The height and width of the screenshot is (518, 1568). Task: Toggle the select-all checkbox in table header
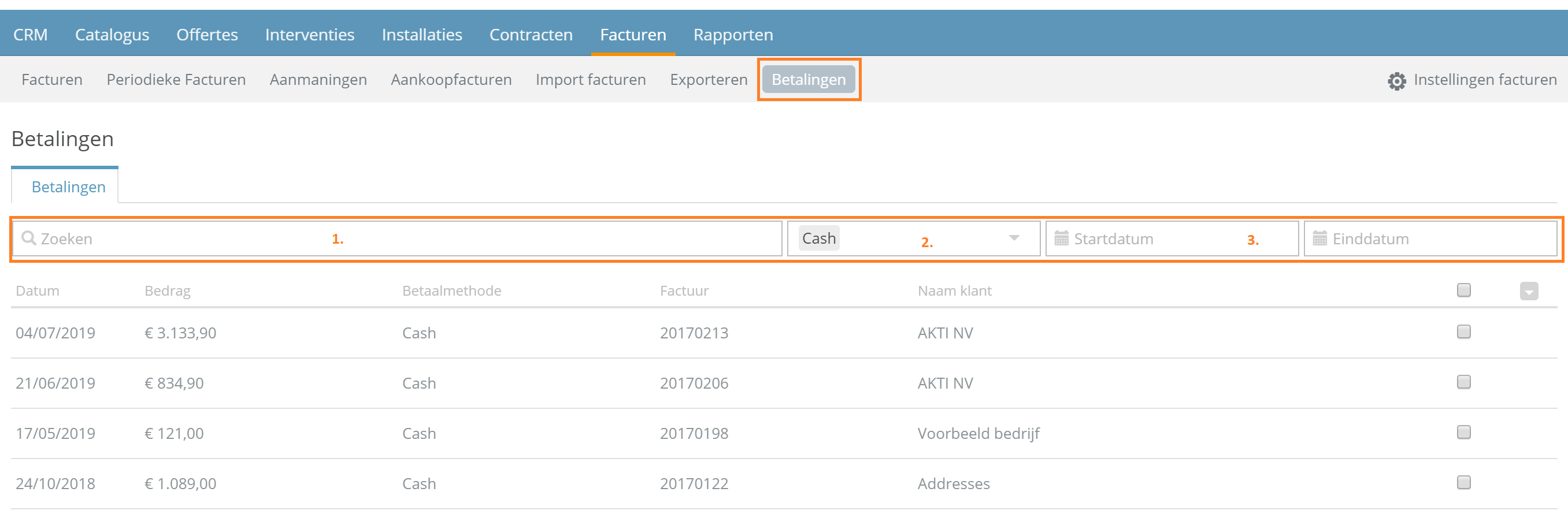[1463, 290]
